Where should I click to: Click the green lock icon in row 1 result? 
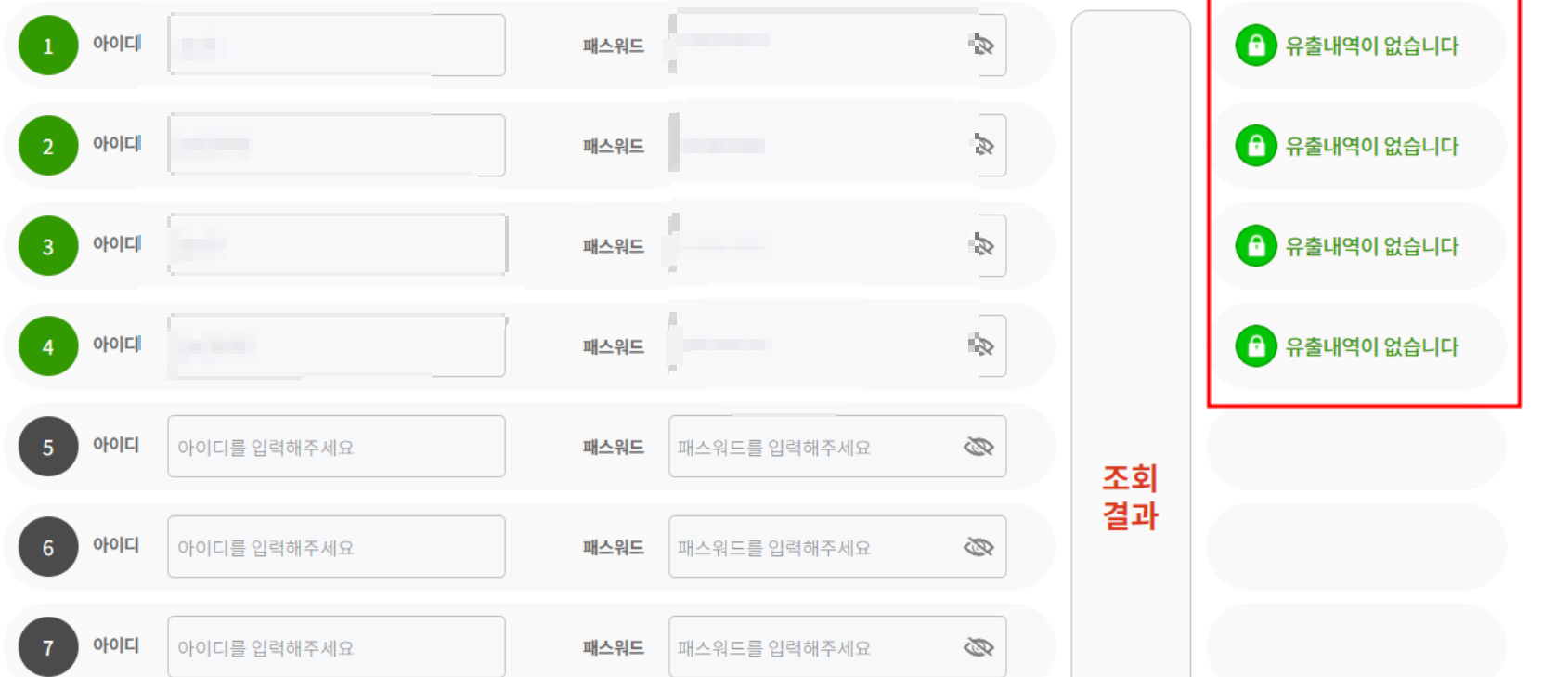(x=1254, y=45)
